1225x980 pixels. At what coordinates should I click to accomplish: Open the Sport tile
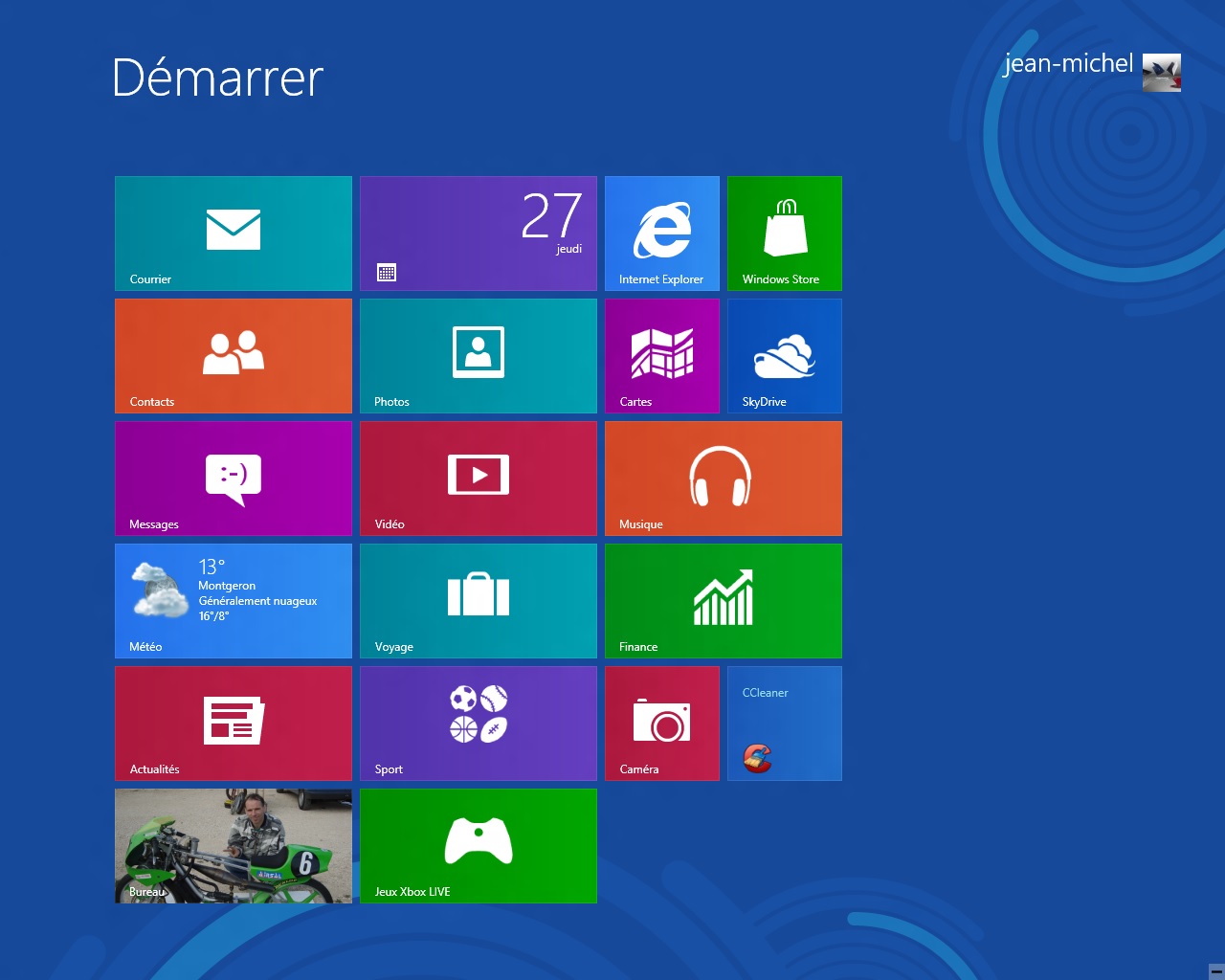coord(479,724)
